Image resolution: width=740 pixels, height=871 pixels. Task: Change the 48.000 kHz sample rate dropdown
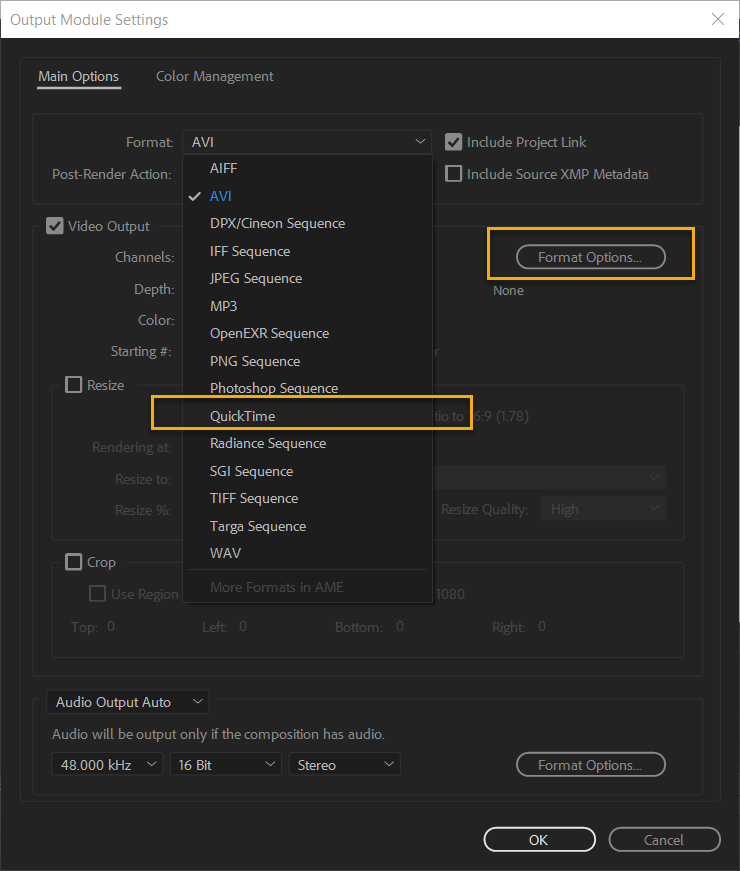coord(107,765)
